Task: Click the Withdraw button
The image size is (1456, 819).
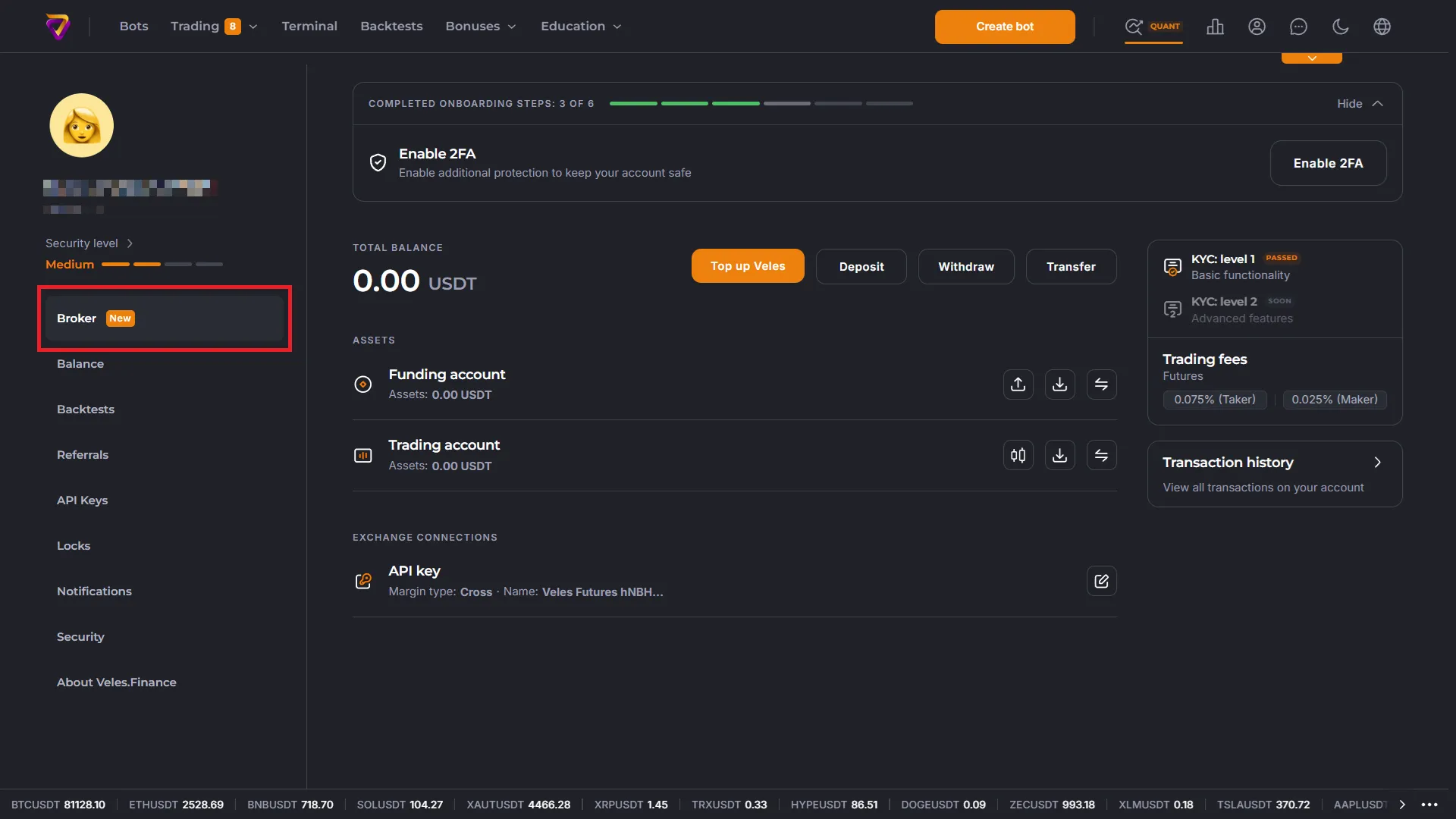Action: [x=966, y=267]
